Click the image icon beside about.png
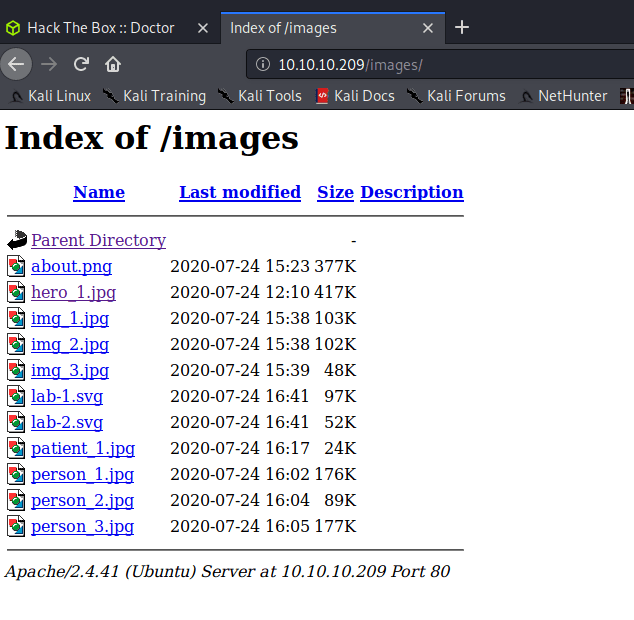Viewport: 634px width, 620px height. [17, 266]
